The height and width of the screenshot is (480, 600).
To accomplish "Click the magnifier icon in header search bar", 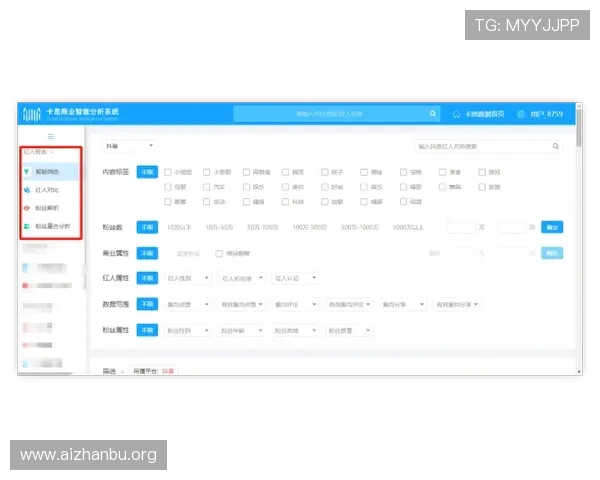I will pyautogui.click(x=432, y=114).
